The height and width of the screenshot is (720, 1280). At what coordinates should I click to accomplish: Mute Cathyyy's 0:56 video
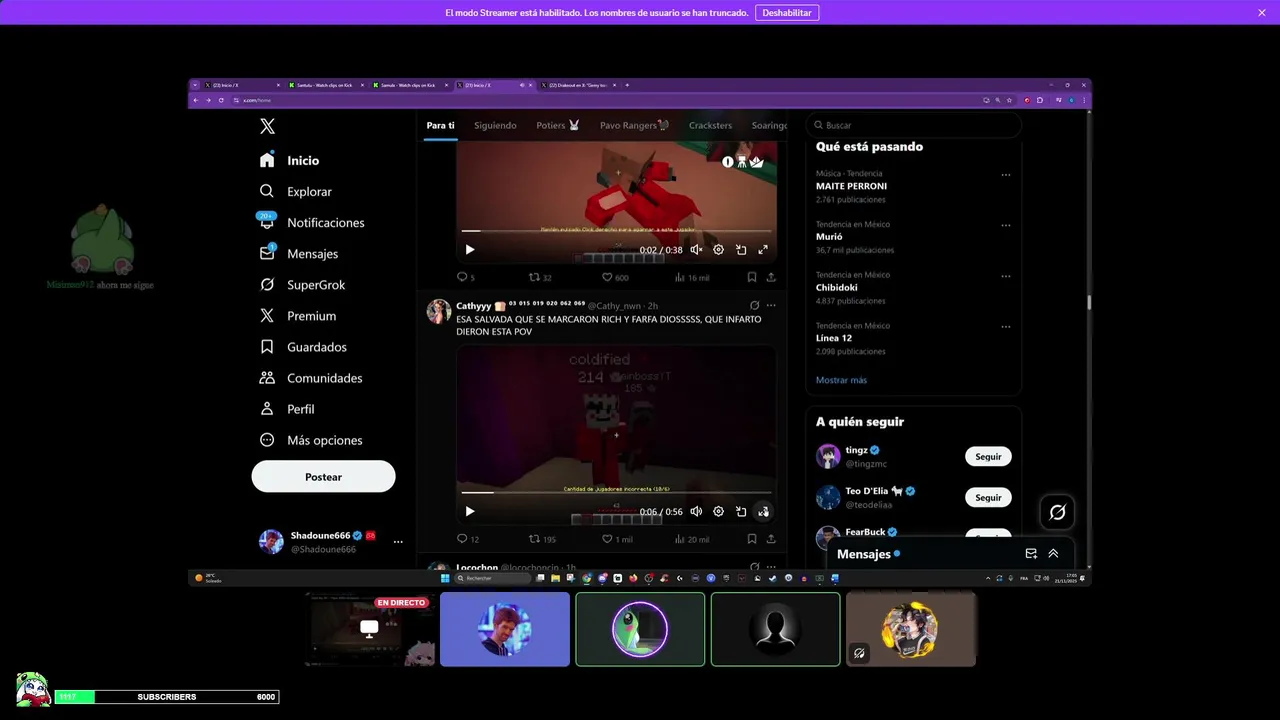(x=696, y=512)
